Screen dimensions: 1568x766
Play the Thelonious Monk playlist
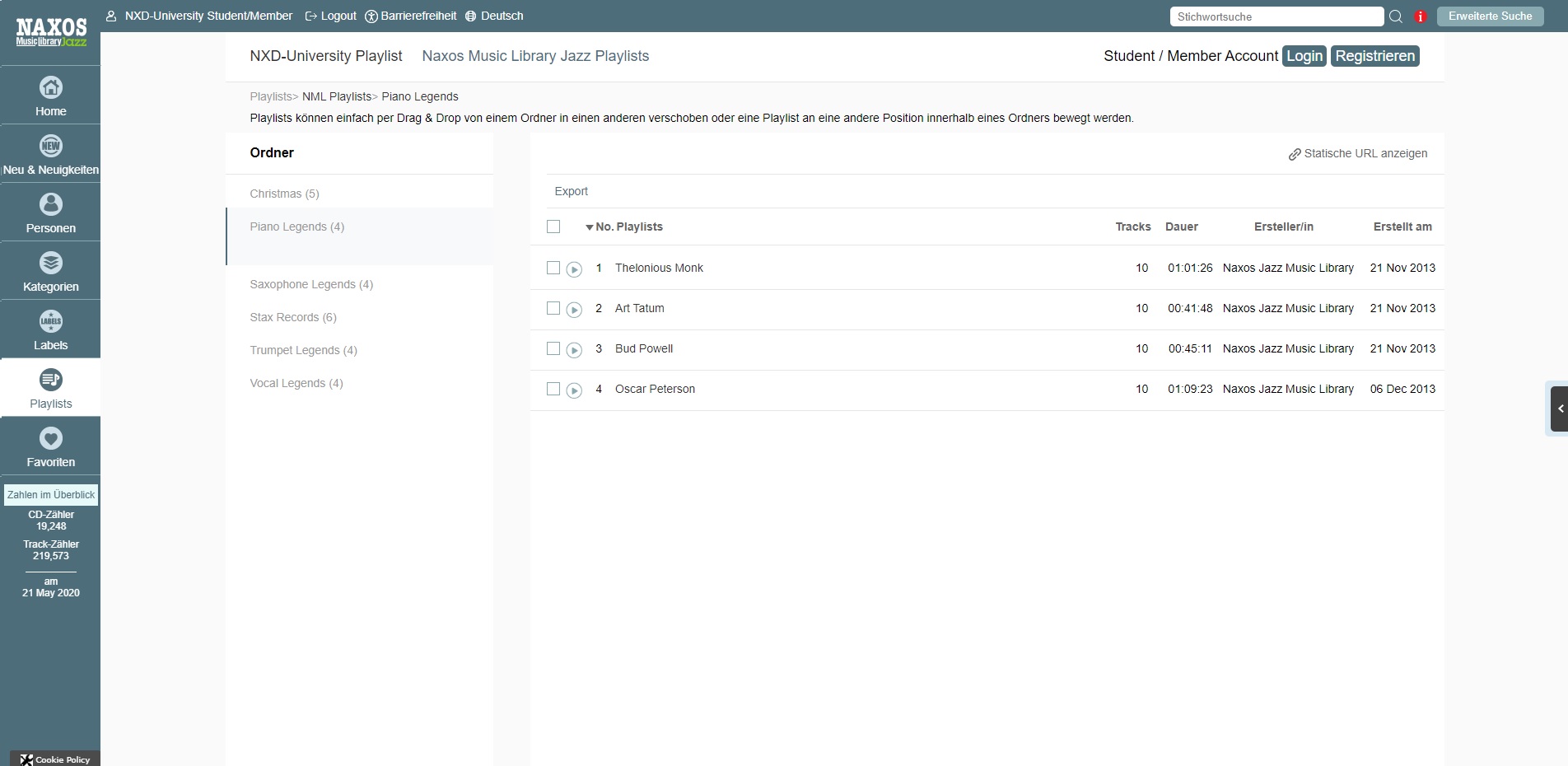click(574, 269)
